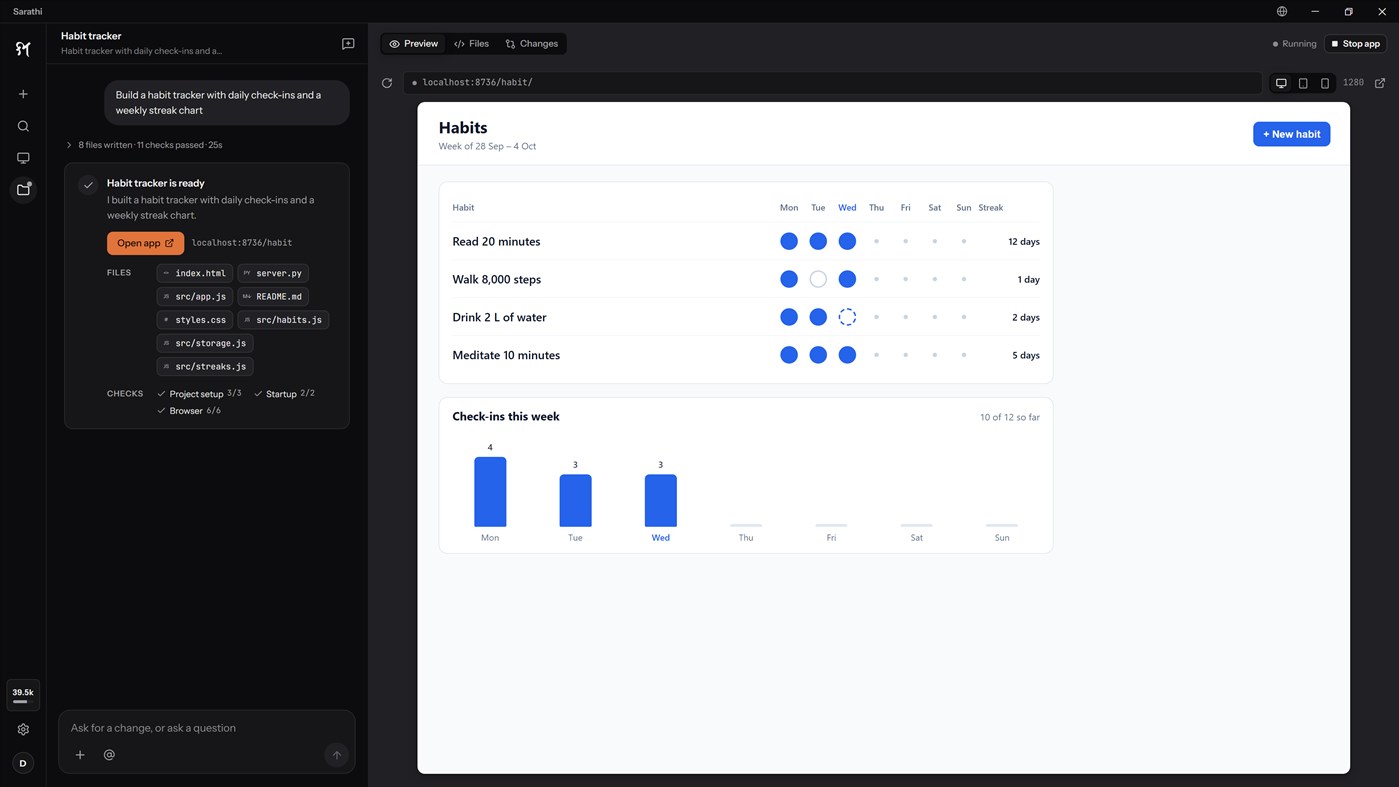The image size is (1399, 787).
Task: Click the New habit button
Action: click(1291, 134)
